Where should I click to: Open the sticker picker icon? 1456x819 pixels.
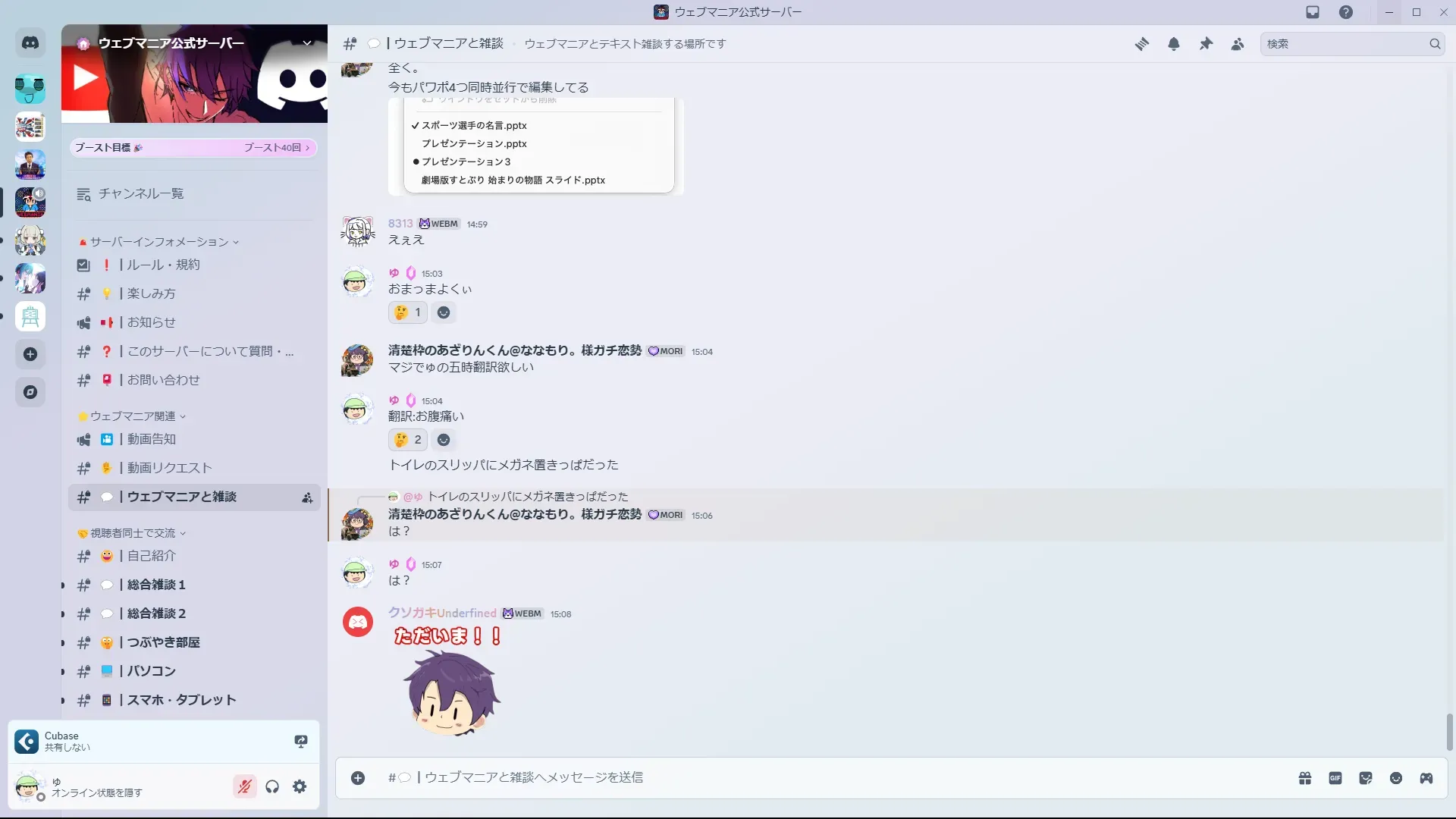pyautogui.click(x=1366, y=778)
